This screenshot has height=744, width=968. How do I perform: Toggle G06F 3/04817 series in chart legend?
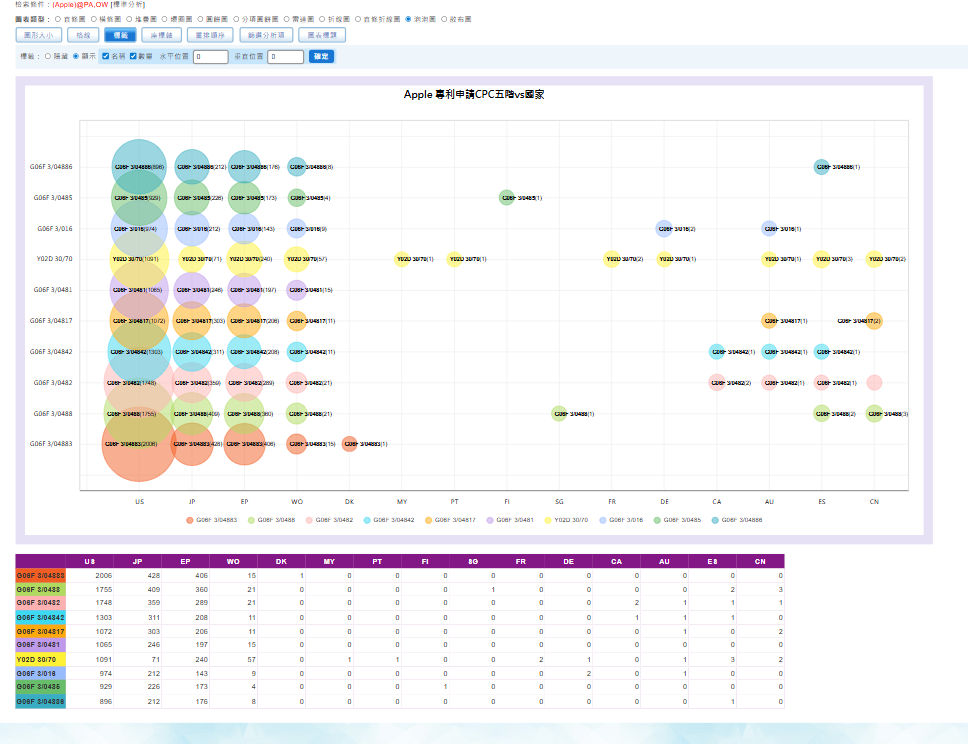point(450,520)
